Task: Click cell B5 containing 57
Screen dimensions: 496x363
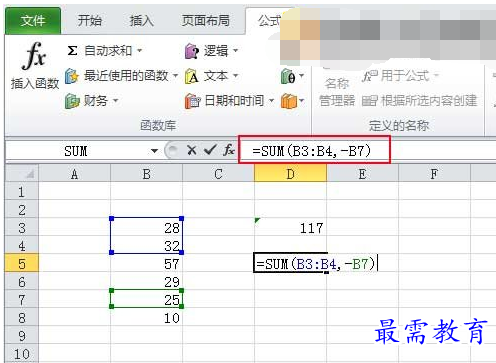Action: click(x=146, y=264)
